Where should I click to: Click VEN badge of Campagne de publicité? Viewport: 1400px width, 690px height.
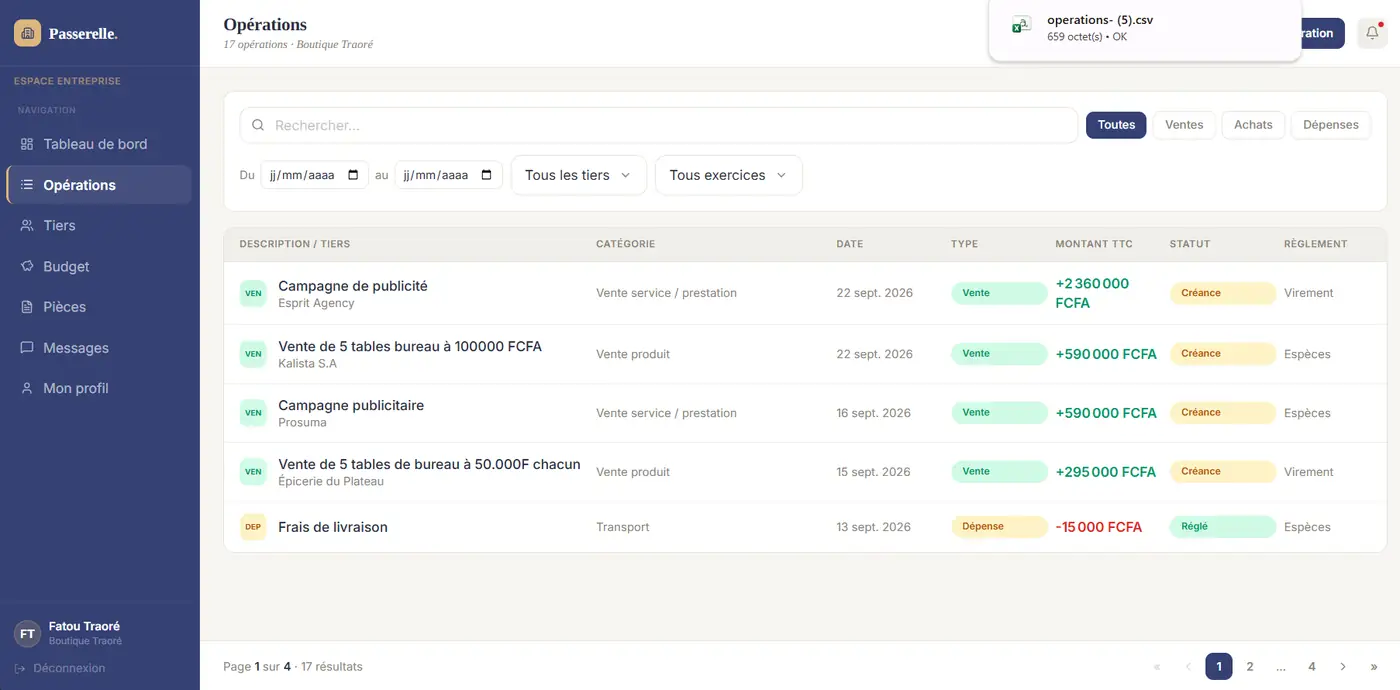click(253, 293)
